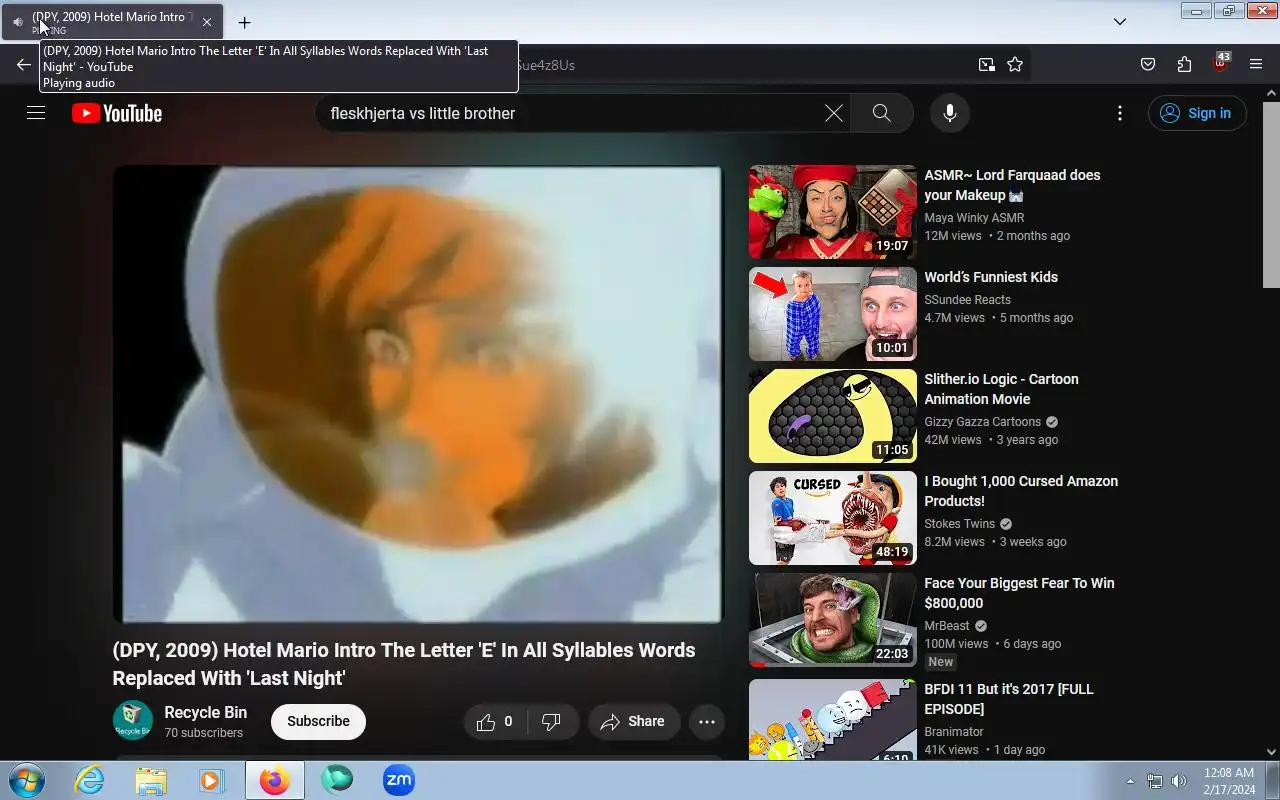The width and height of the screenshot is (1280, 800).
Task: Open the MrBeast channel name
Action: pos(947,626)
